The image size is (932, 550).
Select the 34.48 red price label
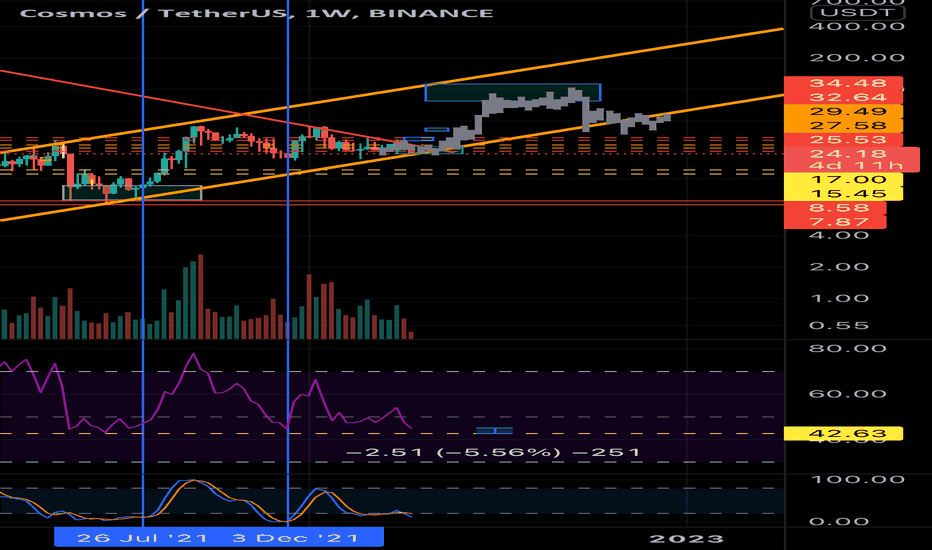point(843,83)
